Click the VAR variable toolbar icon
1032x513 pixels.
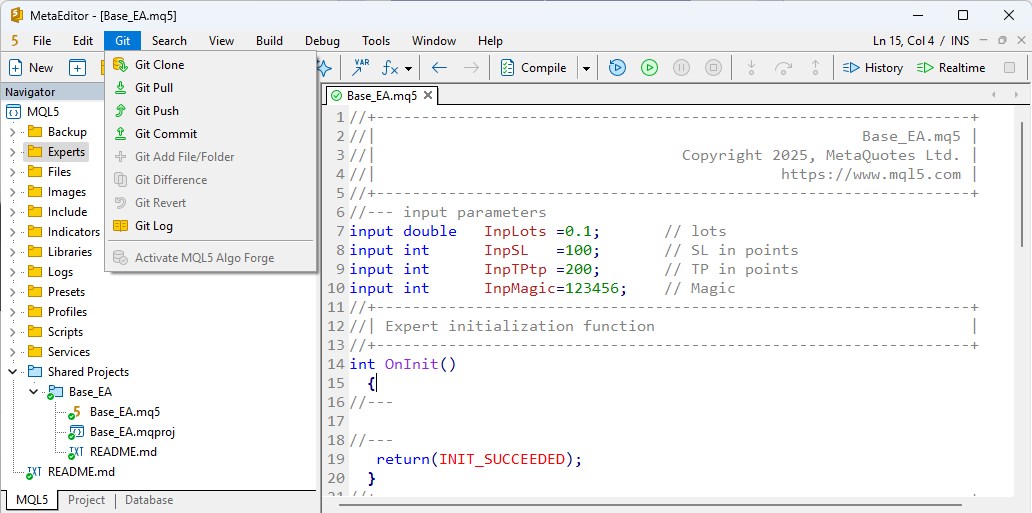[x=361, y=67]
